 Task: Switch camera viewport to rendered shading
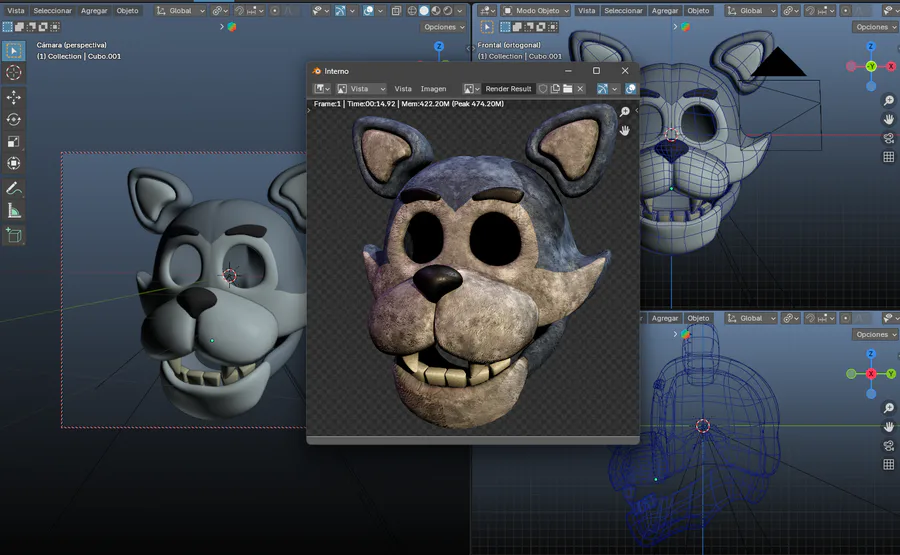[448, 10]
